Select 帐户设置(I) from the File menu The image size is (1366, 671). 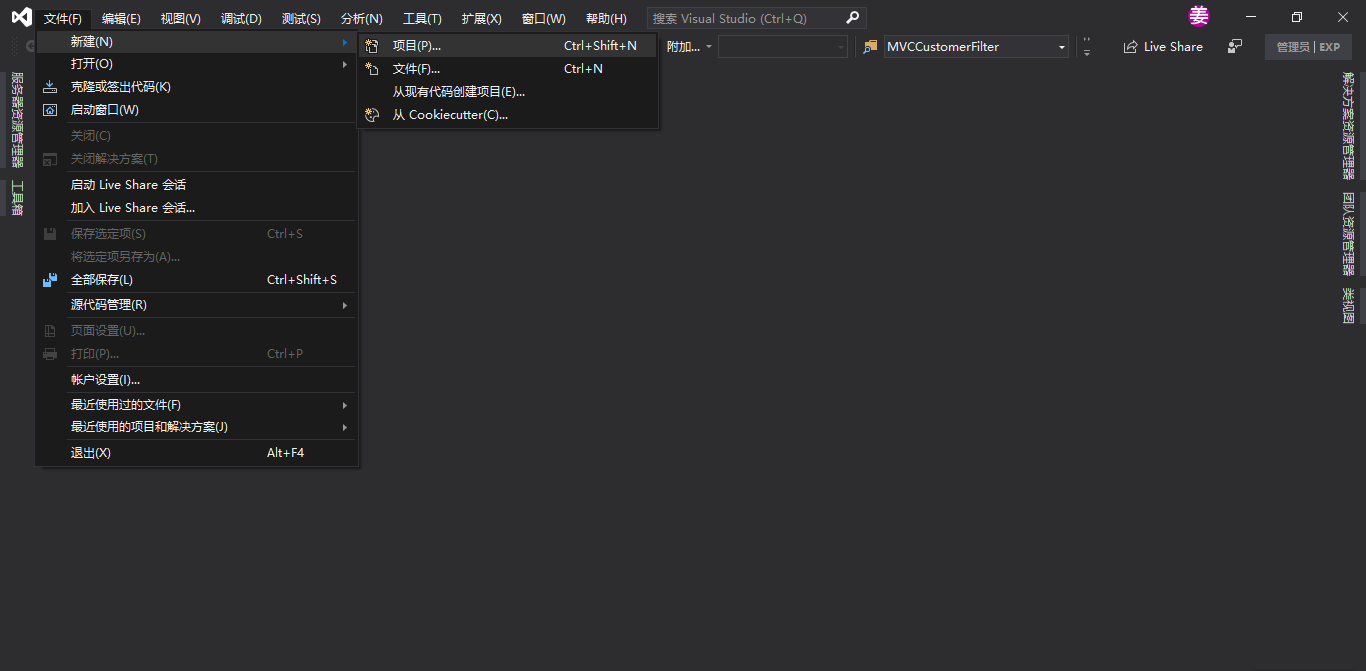105,380
